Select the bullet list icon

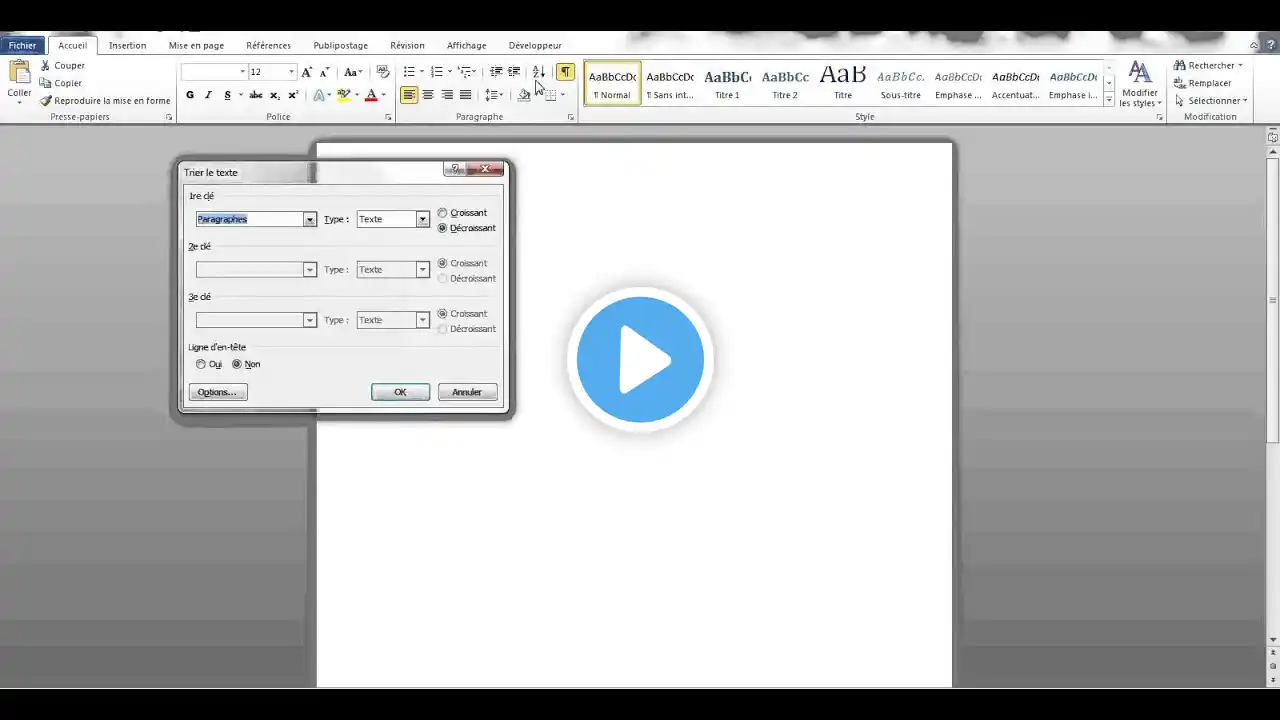pyautogui.click(x=409, y=72)
